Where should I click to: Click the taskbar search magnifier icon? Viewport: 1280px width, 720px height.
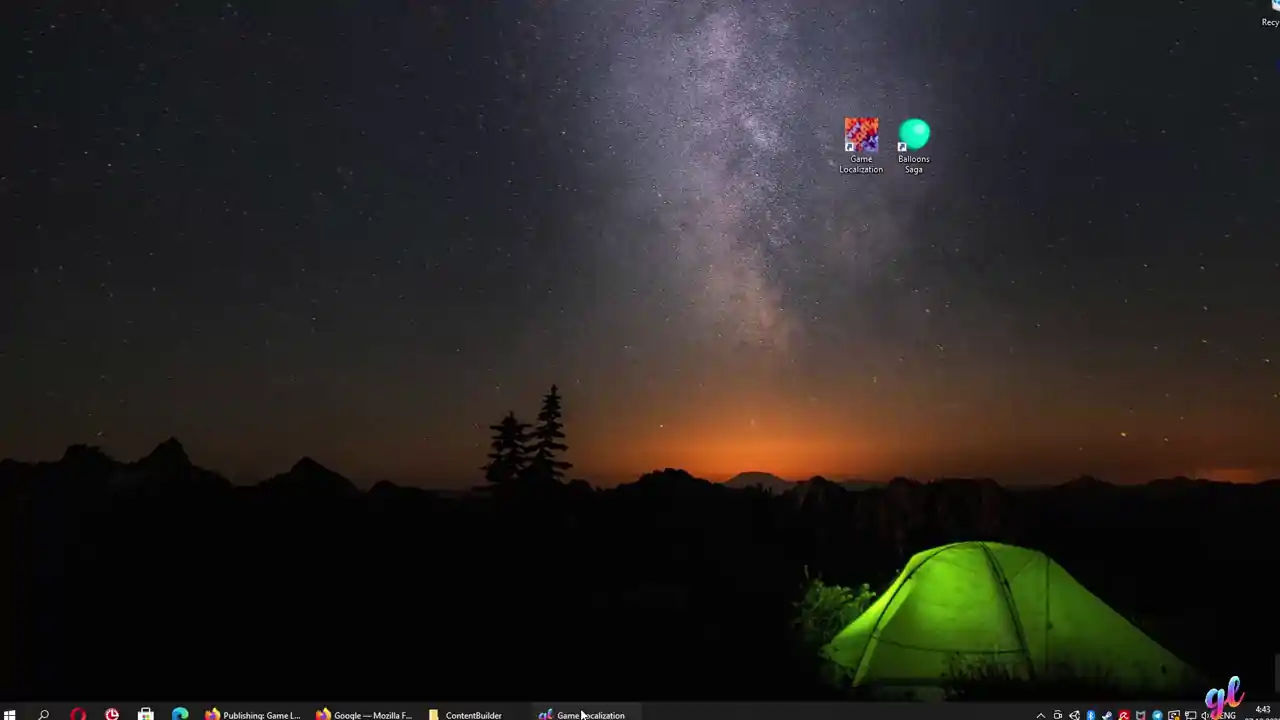[43, 714]
